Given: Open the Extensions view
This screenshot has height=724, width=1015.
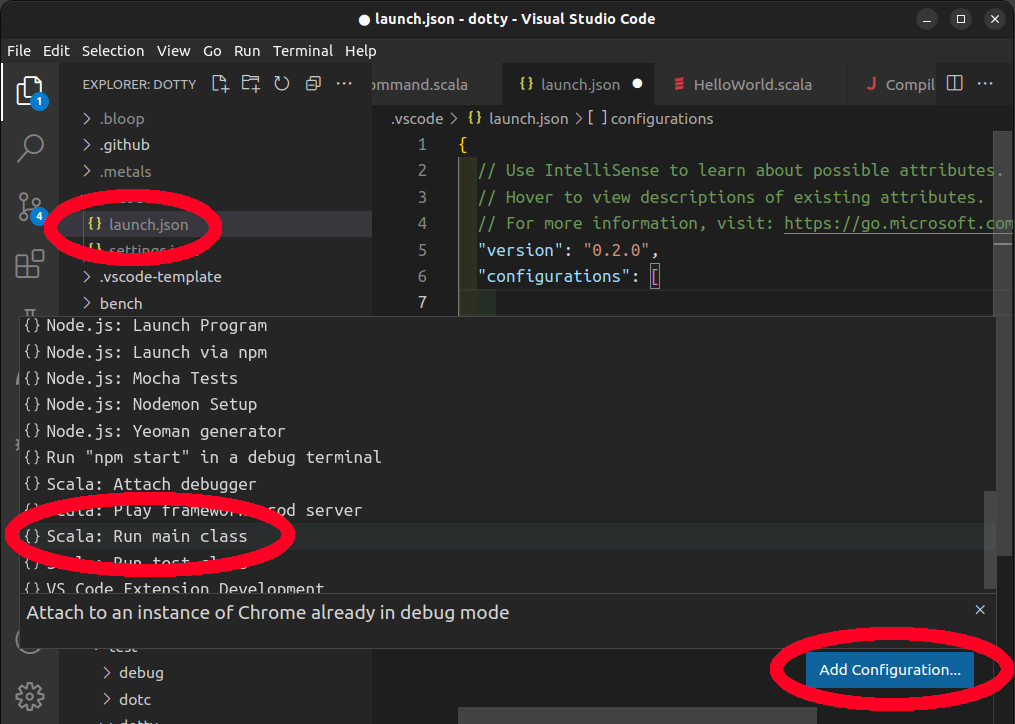Looking at the screenshot, I should pos(30,263).
